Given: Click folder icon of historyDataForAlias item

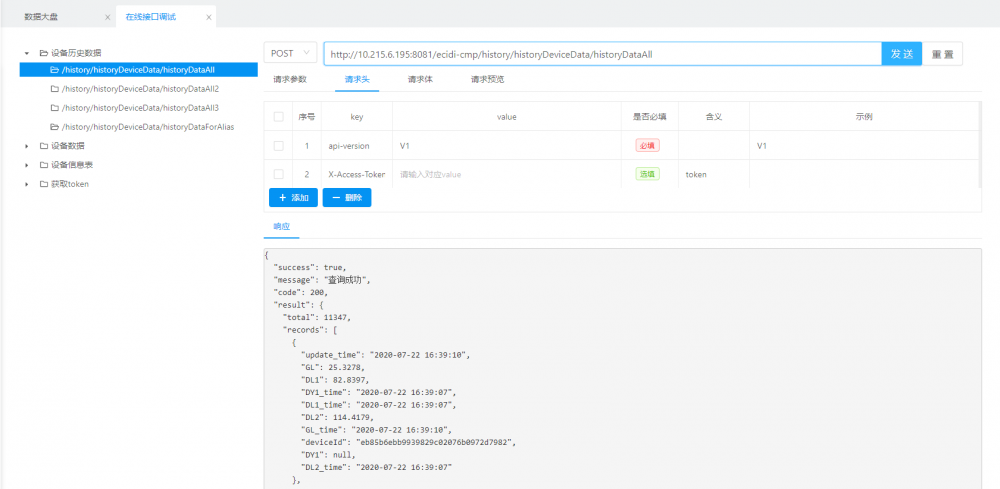Looking at the screenshot, I should (x=55, y=127).
